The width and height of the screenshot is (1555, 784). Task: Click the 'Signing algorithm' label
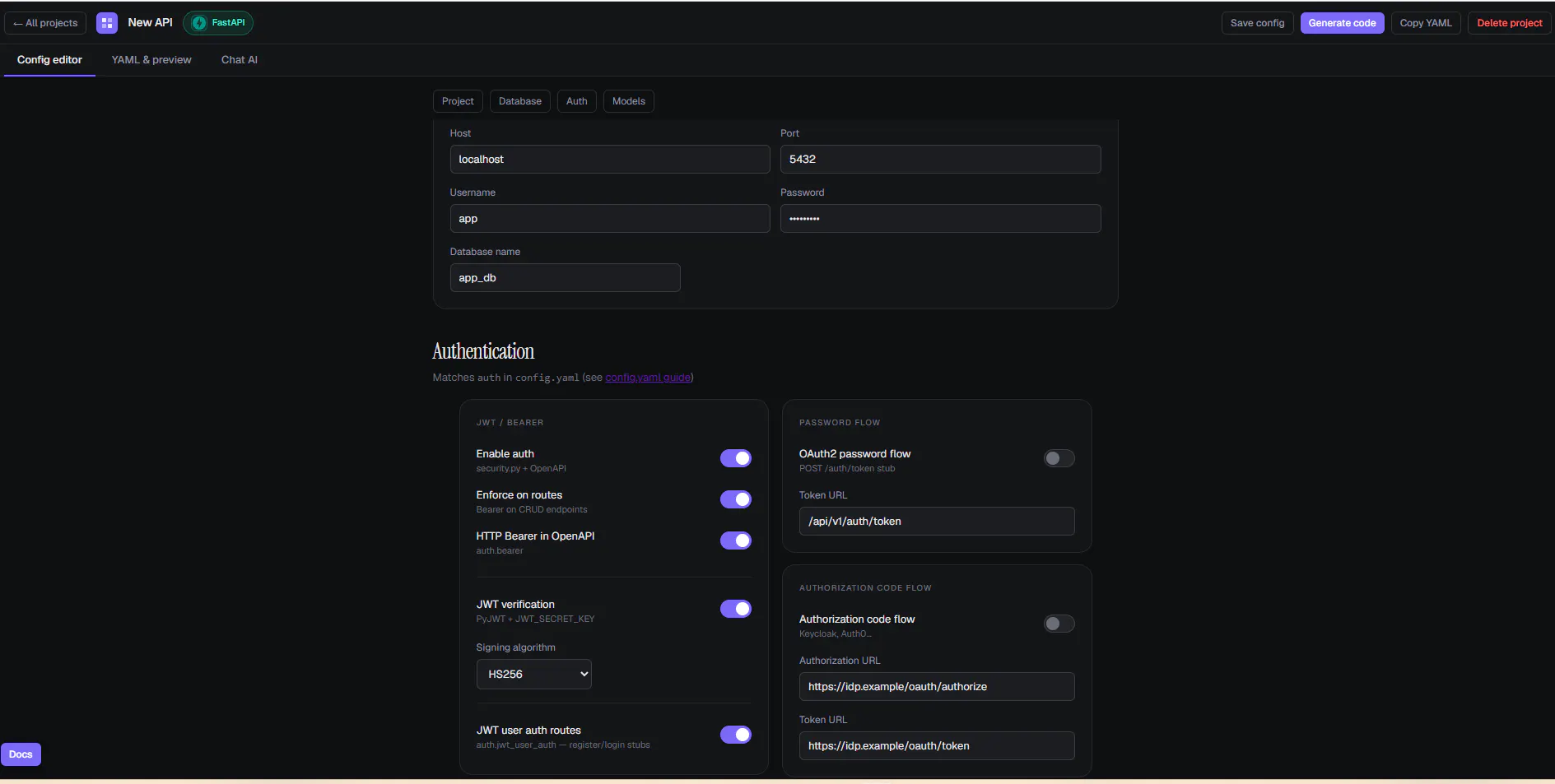pos(515,648)
